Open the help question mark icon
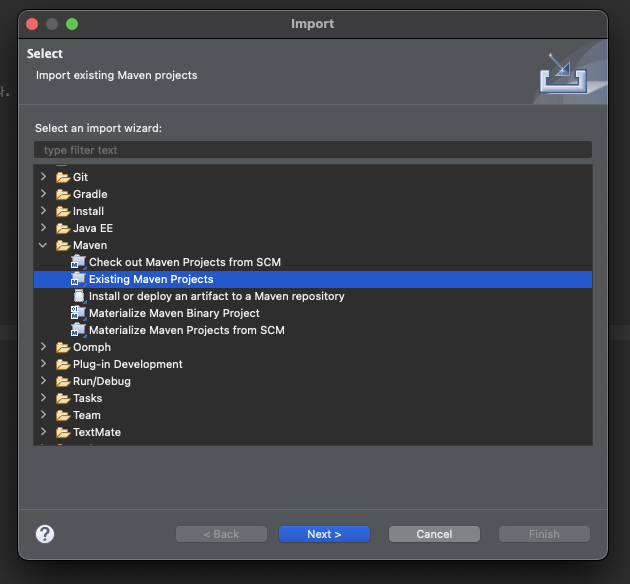 click(45, 534)
